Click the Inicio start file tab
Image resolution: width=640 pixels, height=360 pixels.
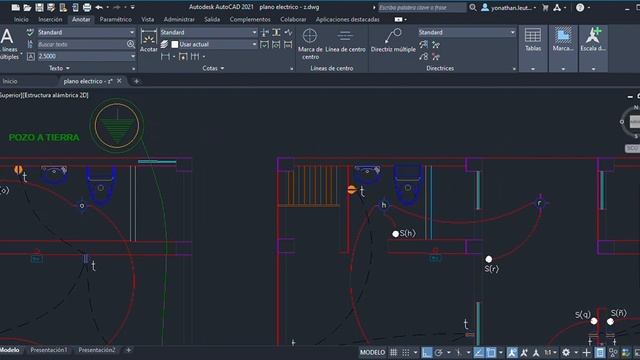(10, 81)
